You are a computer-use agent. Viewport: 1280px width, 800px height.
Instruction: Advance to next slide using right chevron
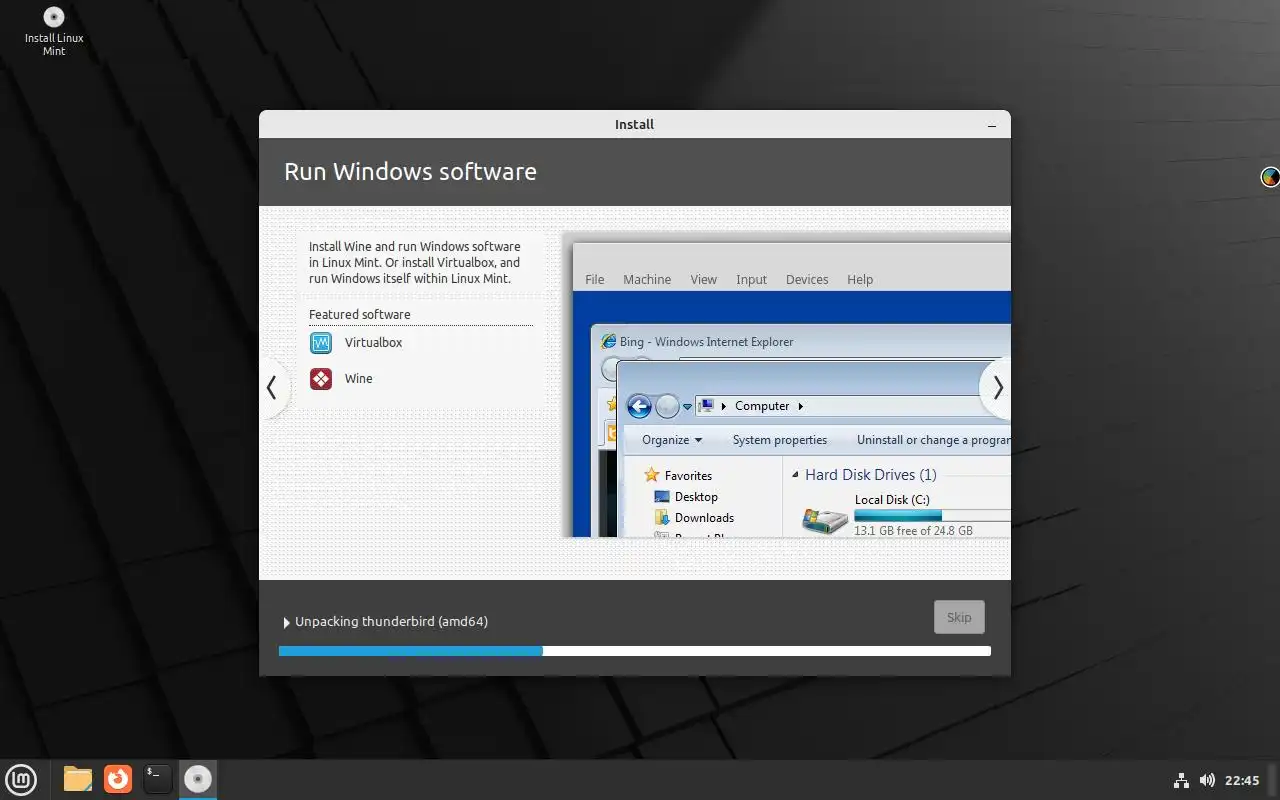click(997, 388)
